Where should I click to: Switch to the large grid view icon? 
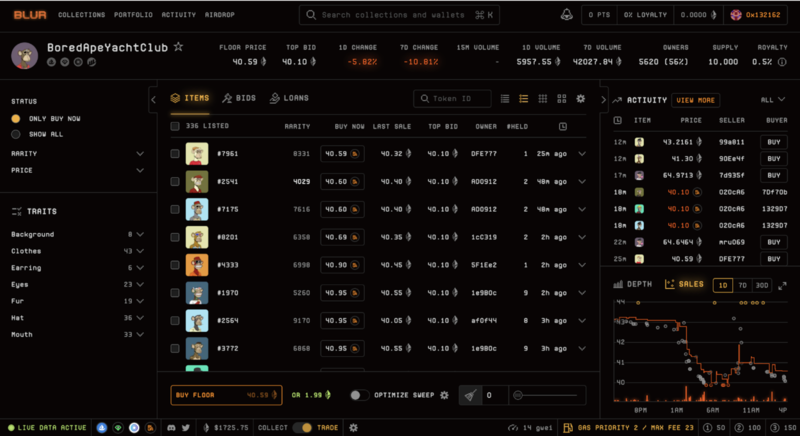pos(560,99)
